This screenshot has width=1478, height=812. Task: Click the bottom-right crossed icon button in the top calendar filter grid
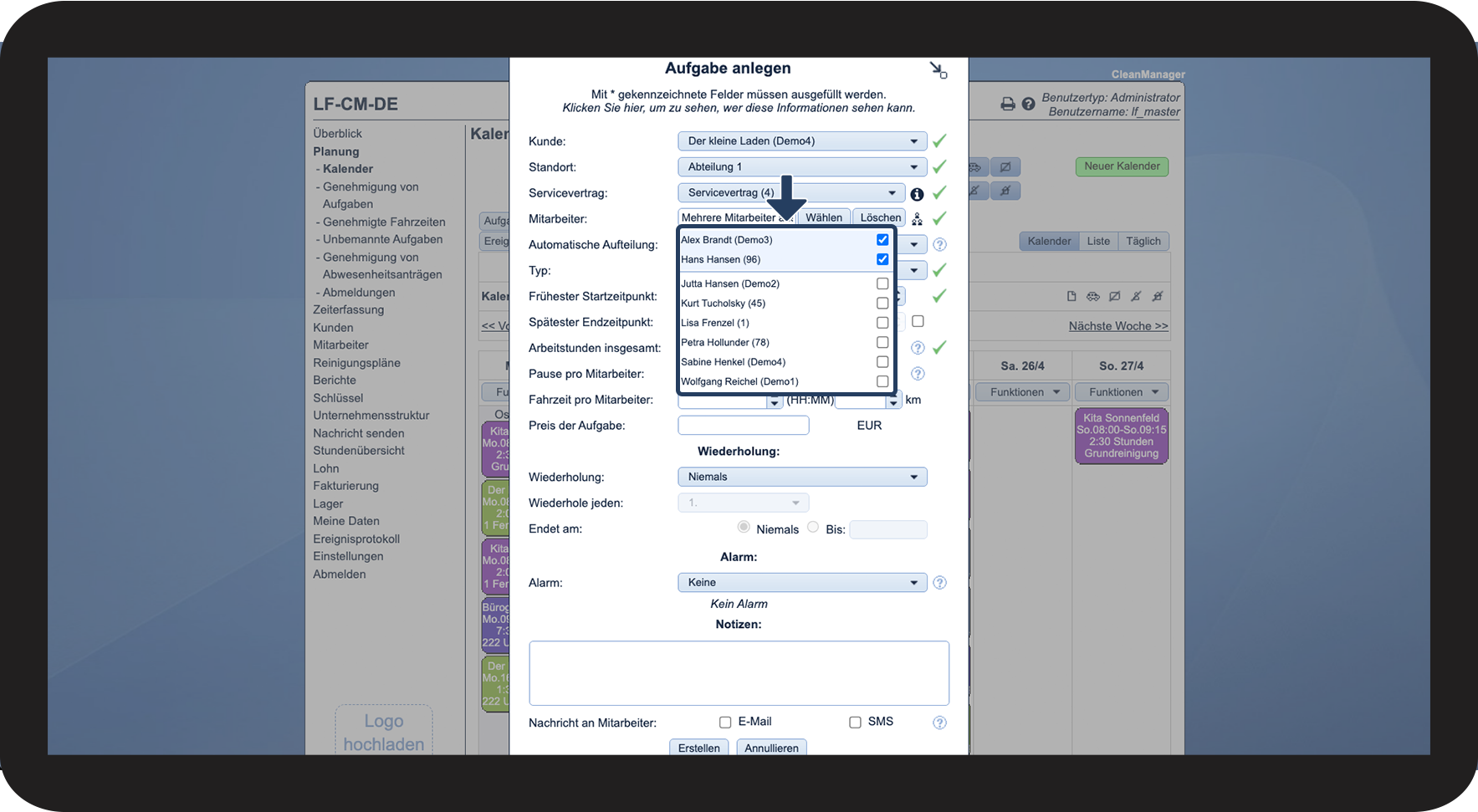1005,191
